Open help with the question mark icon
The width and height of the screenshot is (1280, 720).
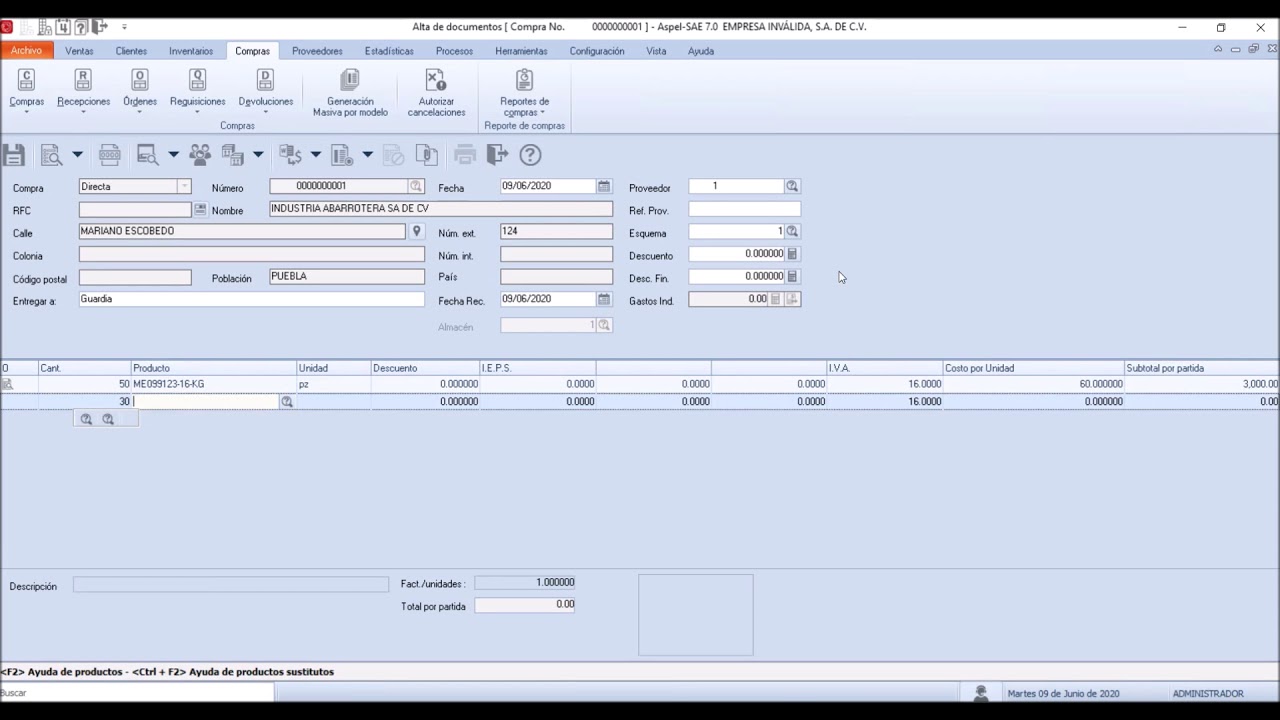point(530,155)
